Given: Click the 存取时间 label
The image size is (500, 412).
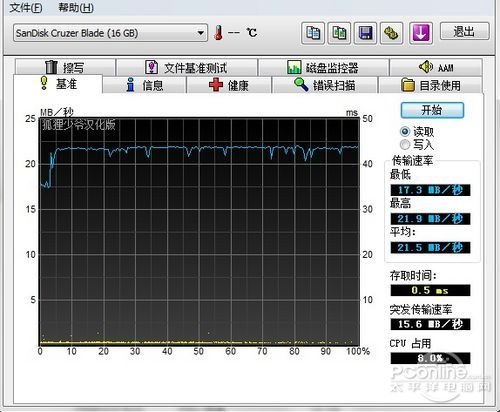Looking at the screenshot, I should tap(413, 276).
